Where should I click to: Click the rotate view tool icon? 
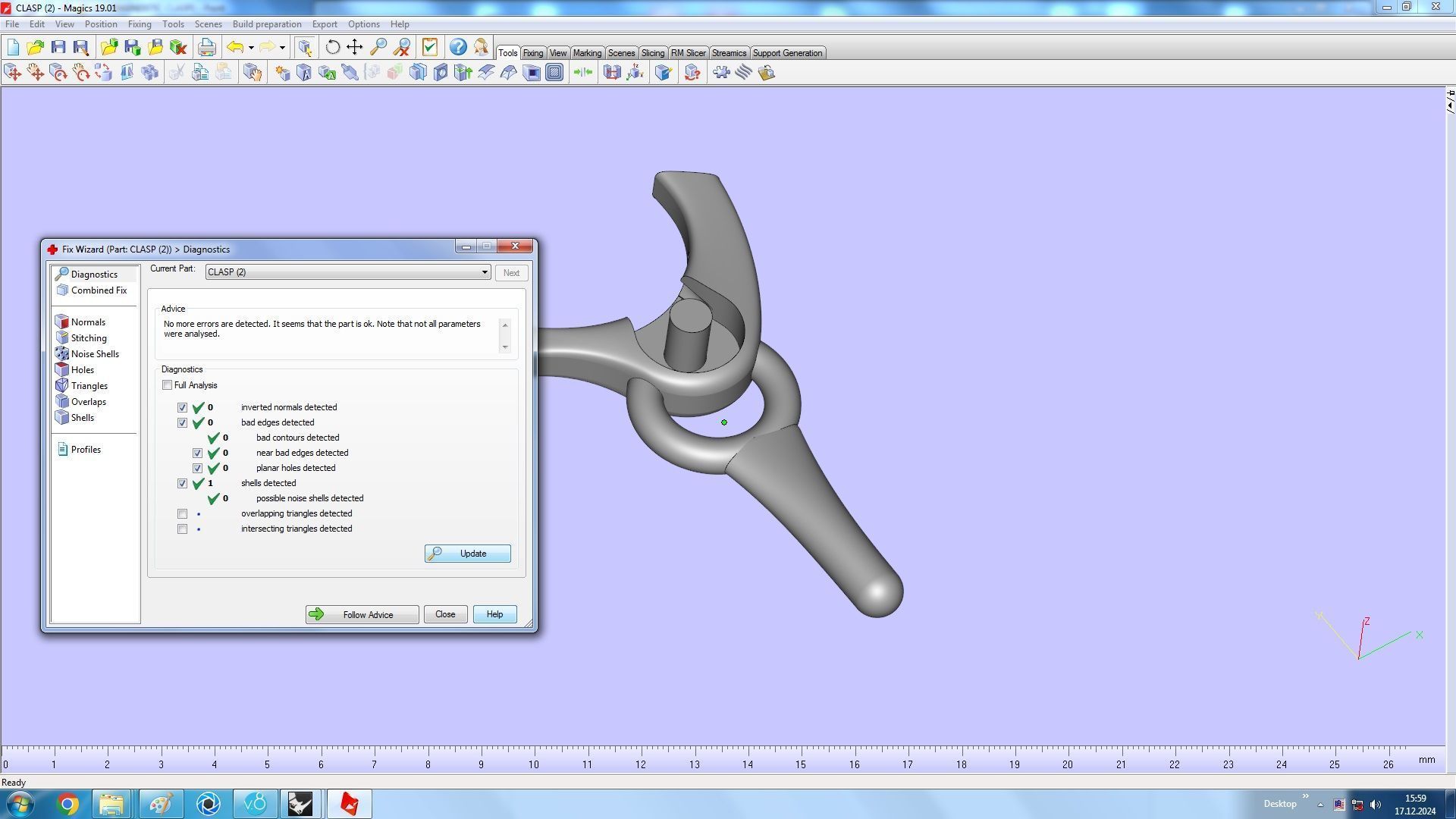[332, 47]
